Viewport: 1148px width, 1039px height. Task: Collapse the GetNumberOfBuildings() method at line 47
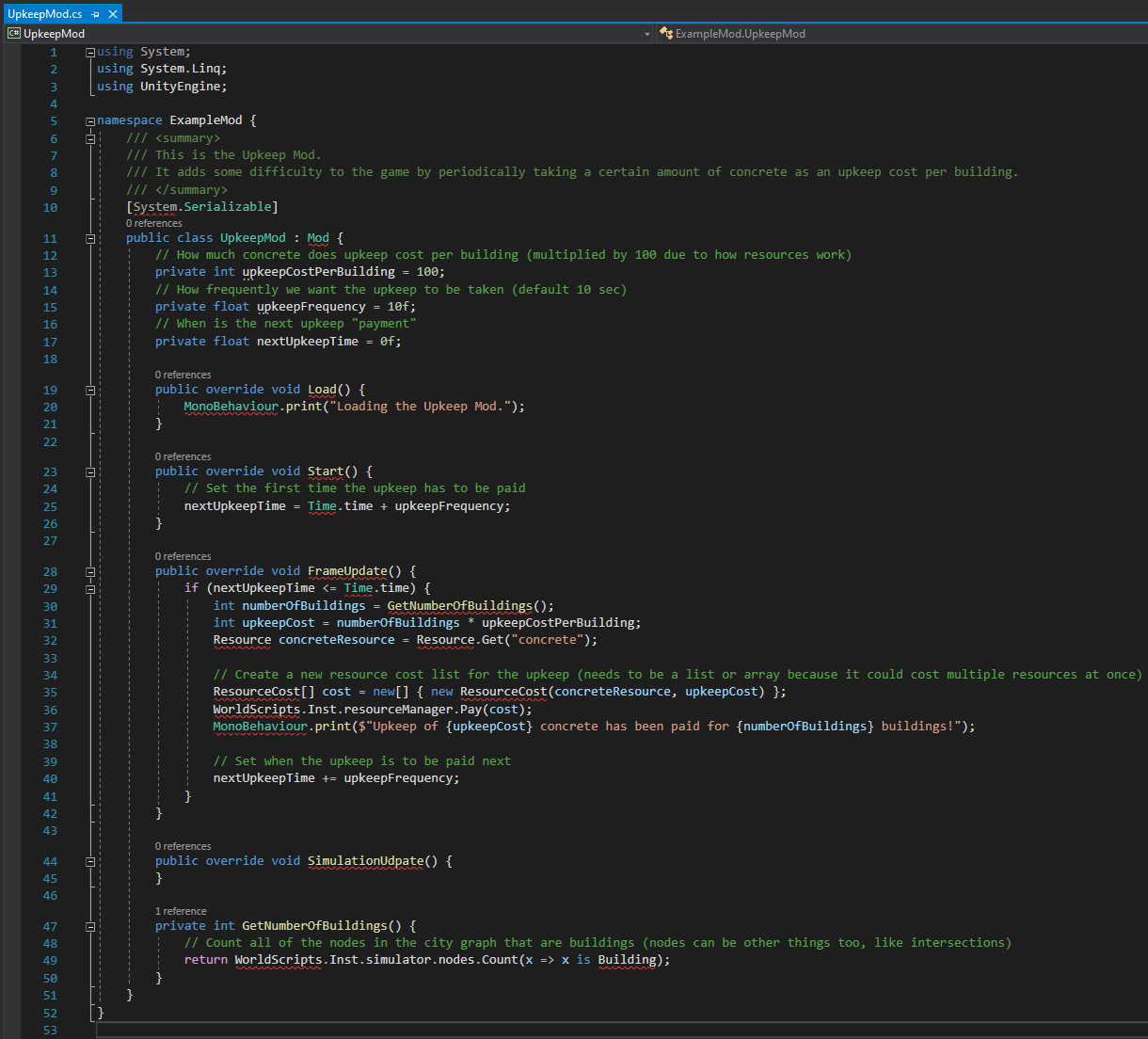90,926
